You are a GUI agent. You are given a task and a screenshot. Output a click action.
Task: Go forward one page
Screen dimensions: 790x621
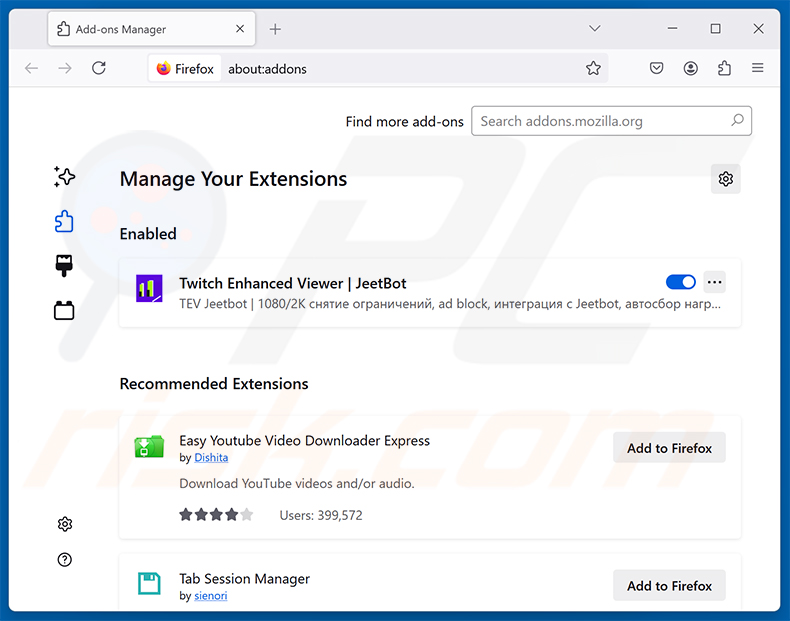65,68
